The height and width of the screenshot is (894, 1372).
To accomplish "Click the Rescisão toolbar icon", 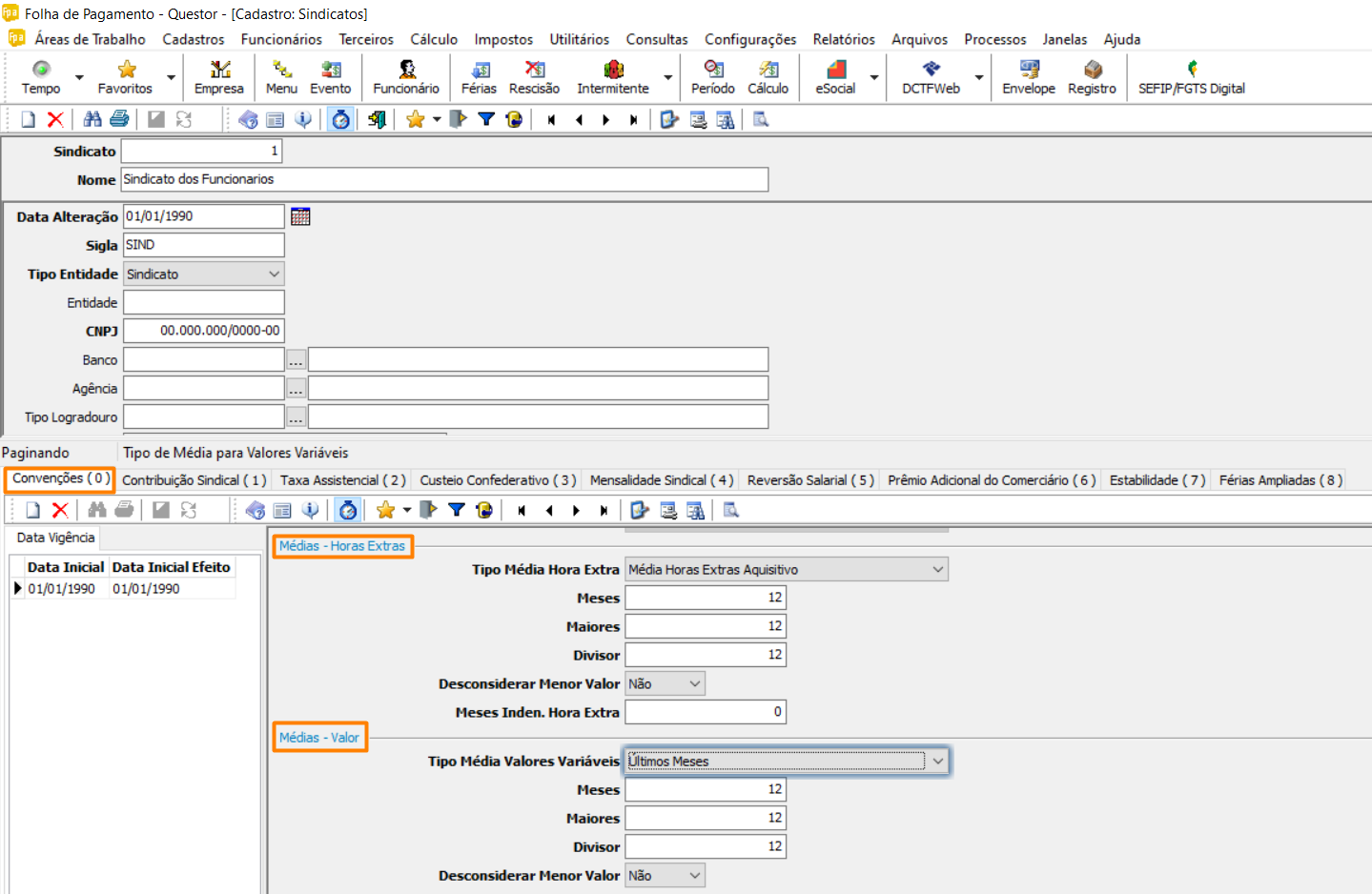I will click(x=534, y=76).
